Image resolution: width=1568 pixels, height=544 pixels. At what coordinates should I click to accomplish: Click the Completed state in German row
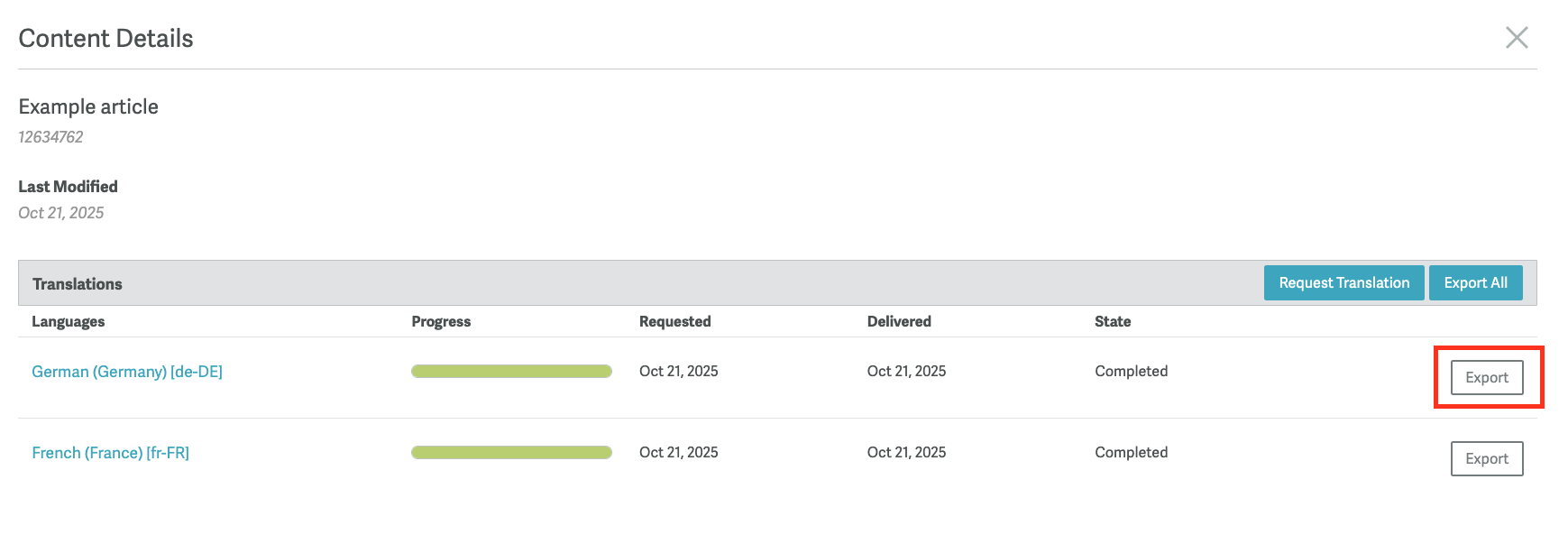point(1131,372)
